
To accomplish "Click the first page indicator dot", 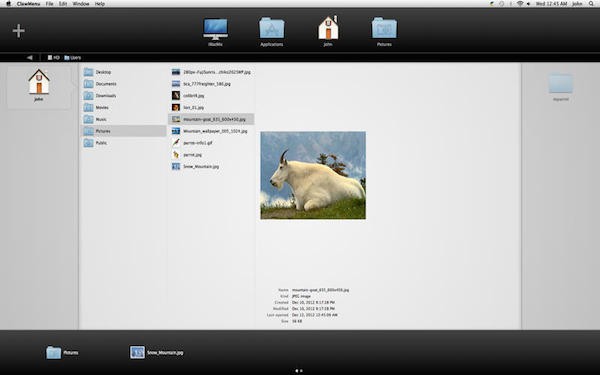I will [297, 370].
